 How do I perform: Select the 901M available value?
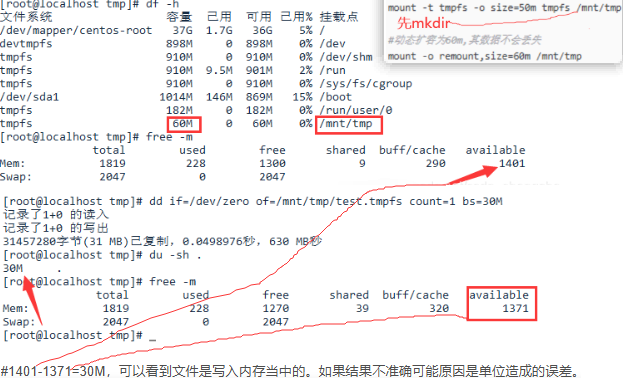(x=259, y=70)
